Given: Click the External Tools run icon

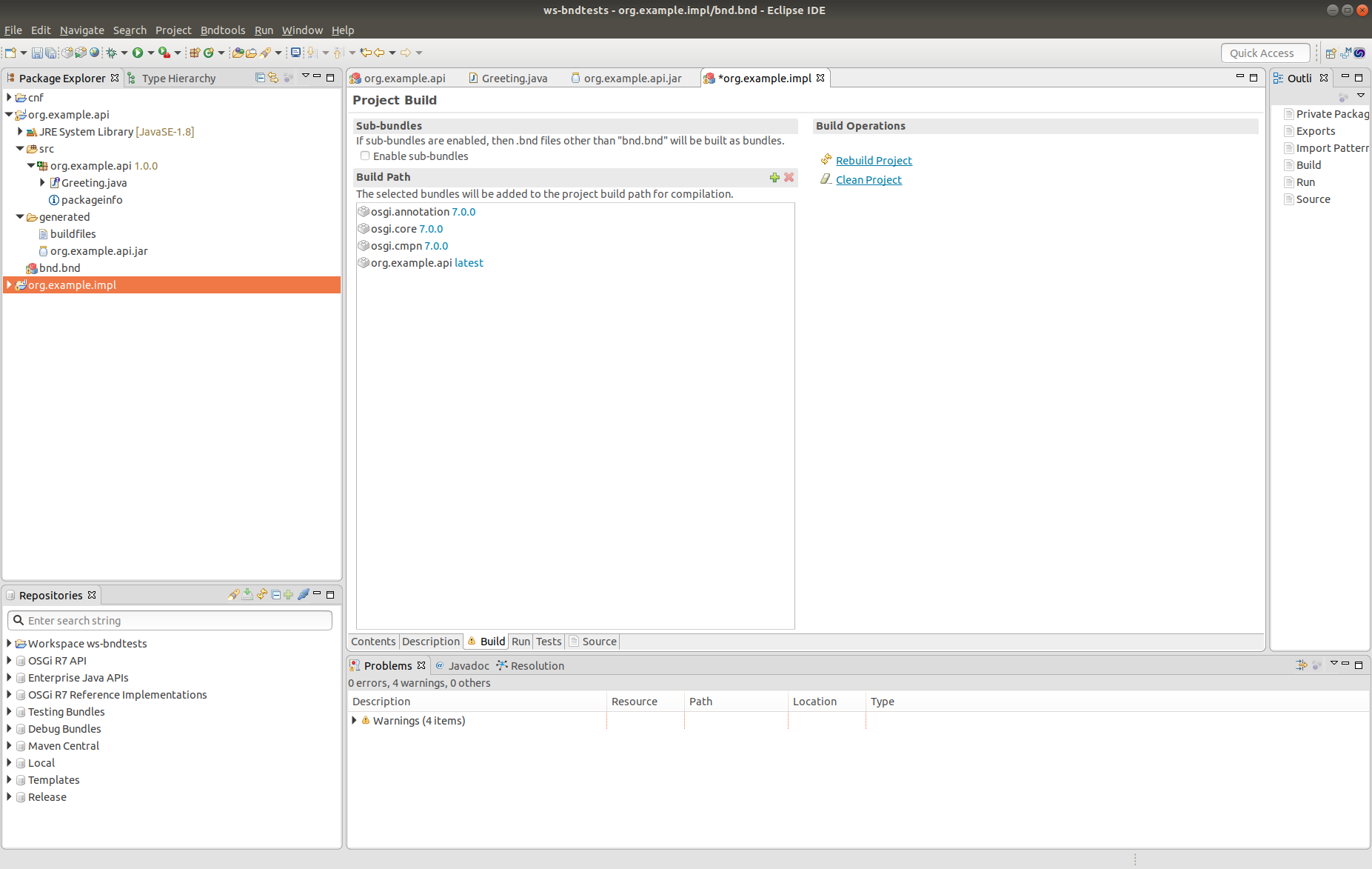Looking at the screenshot, I should pyautogui.click(x=164, y=53).
